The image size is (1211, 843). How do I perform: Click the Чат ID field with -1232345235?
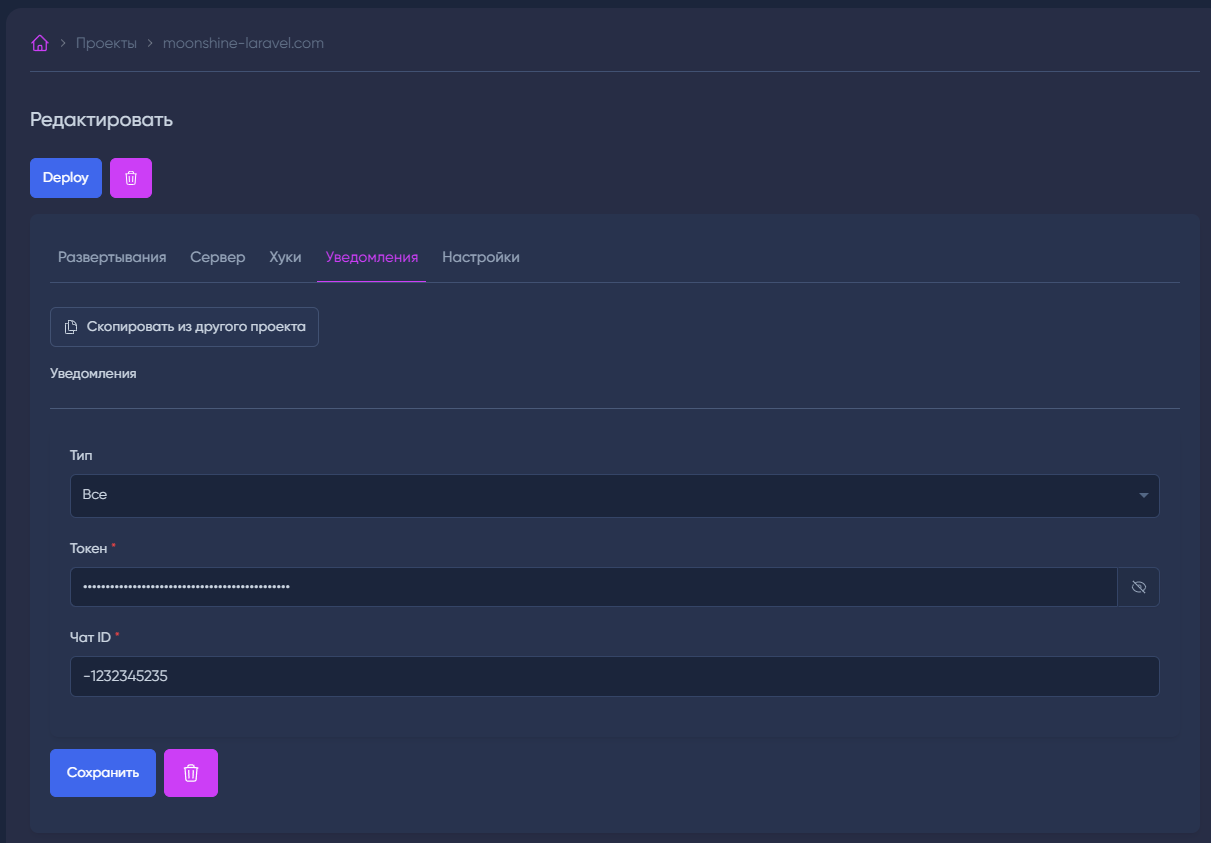pyautogui.click(x=614, y=676)
